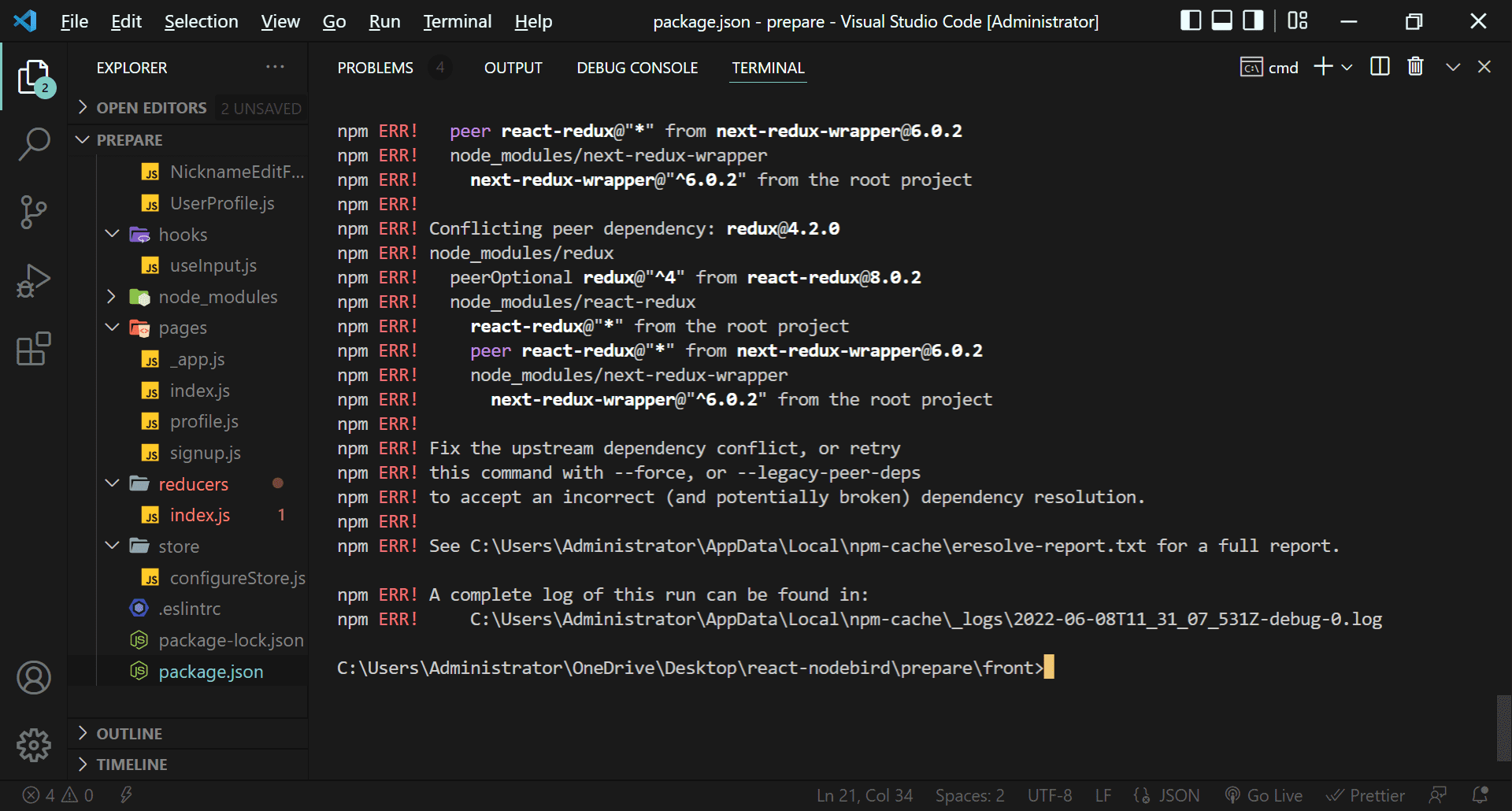Open the Run and Debug view
1512x811 pixels.
(34, 280)
